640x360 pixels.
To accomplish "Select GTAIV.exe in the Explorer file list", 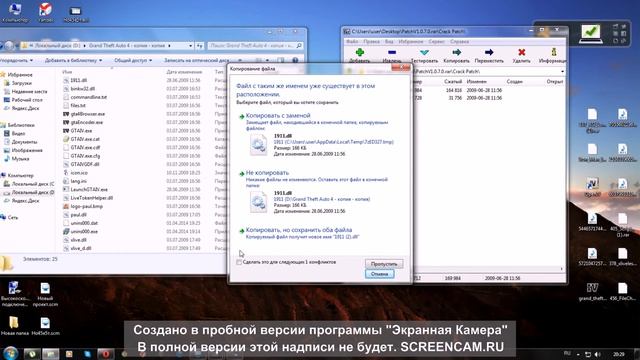I will [x=82, y=131].
